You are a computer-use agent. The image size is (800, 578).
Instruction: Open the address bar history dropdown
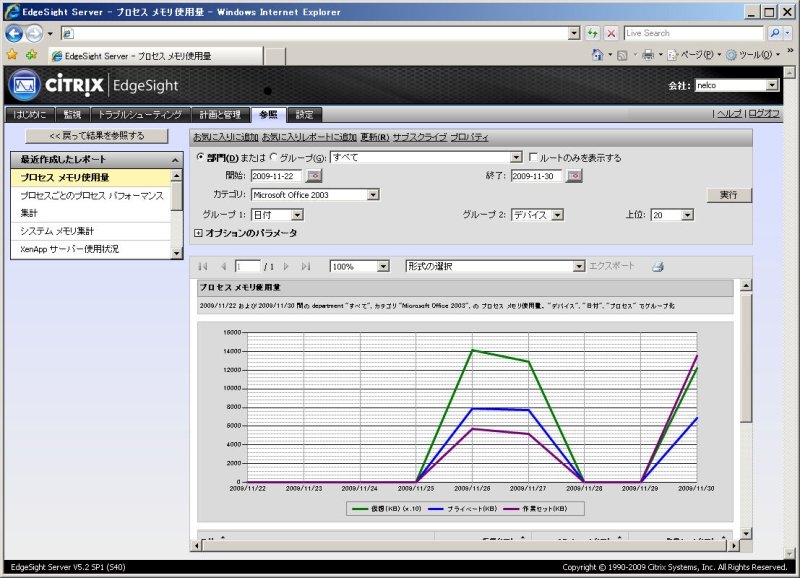(574, 34)
